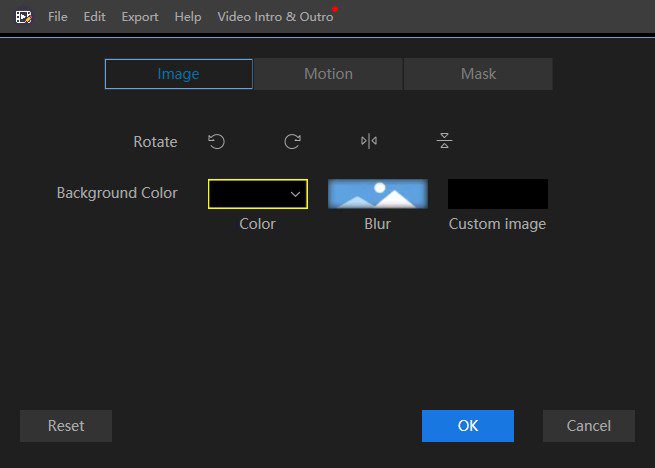Confirm changes with the OK button
655x468 pixels.
(467, 426)
